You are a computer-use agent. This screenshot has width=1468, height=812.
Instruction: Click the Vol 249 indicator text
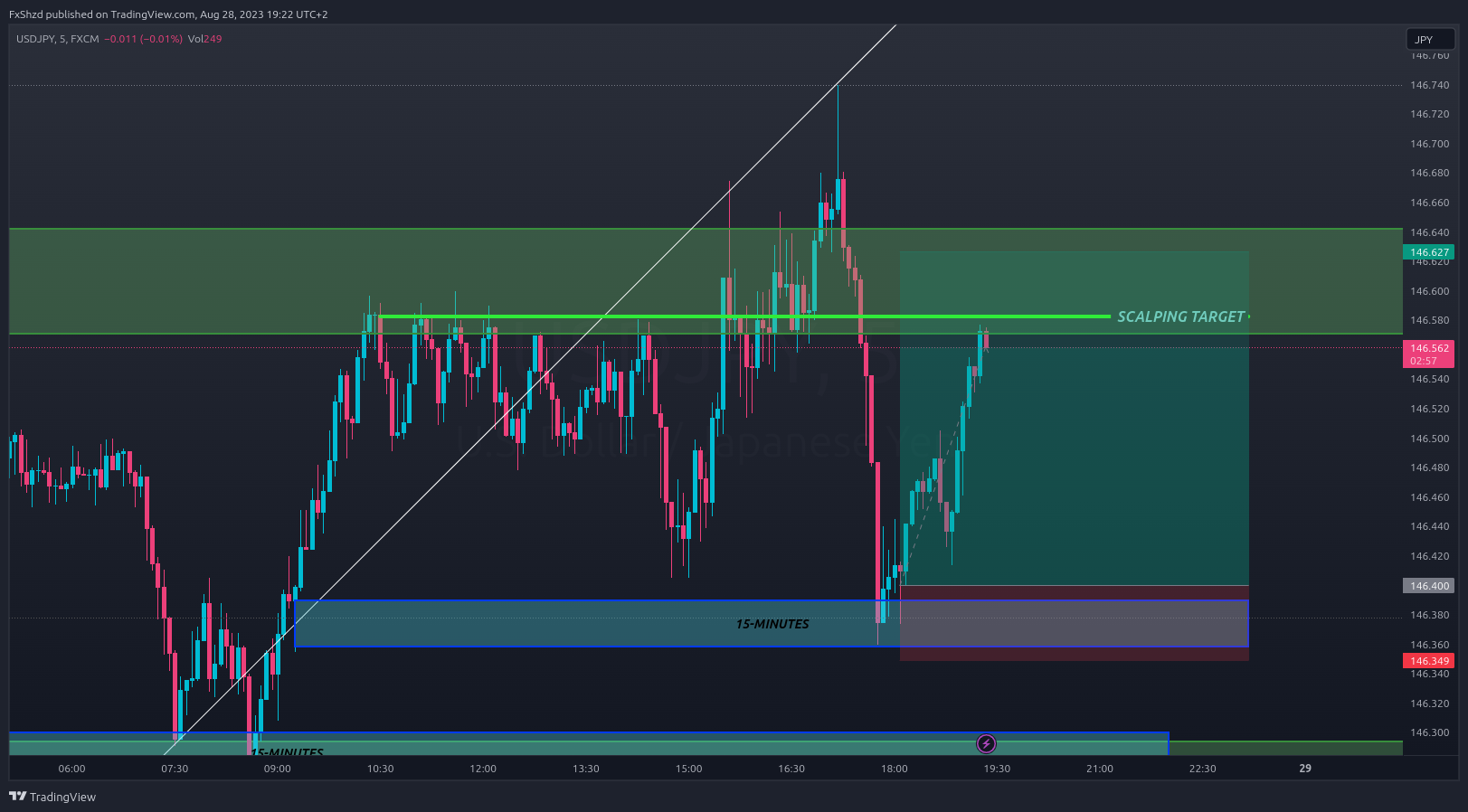click(204, 39)
